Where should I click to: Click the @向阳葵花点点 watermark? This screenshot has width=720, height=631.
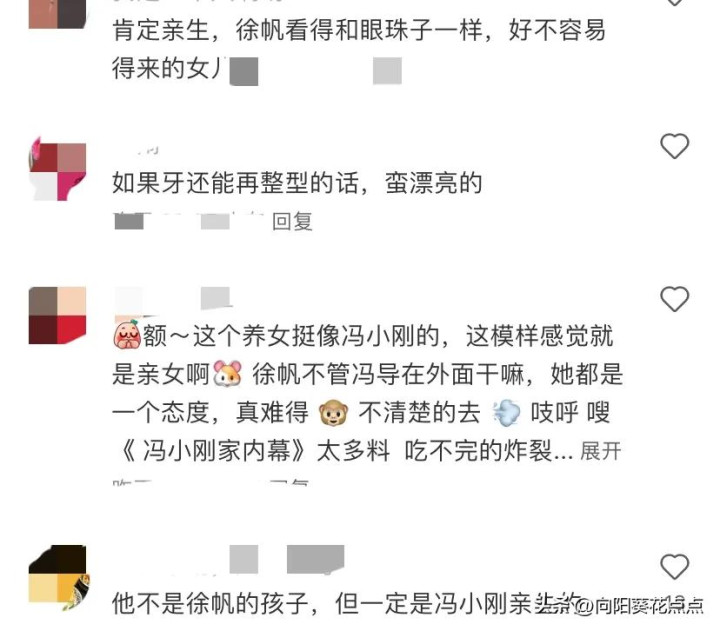pyautogui.click(x=639, y=605)
